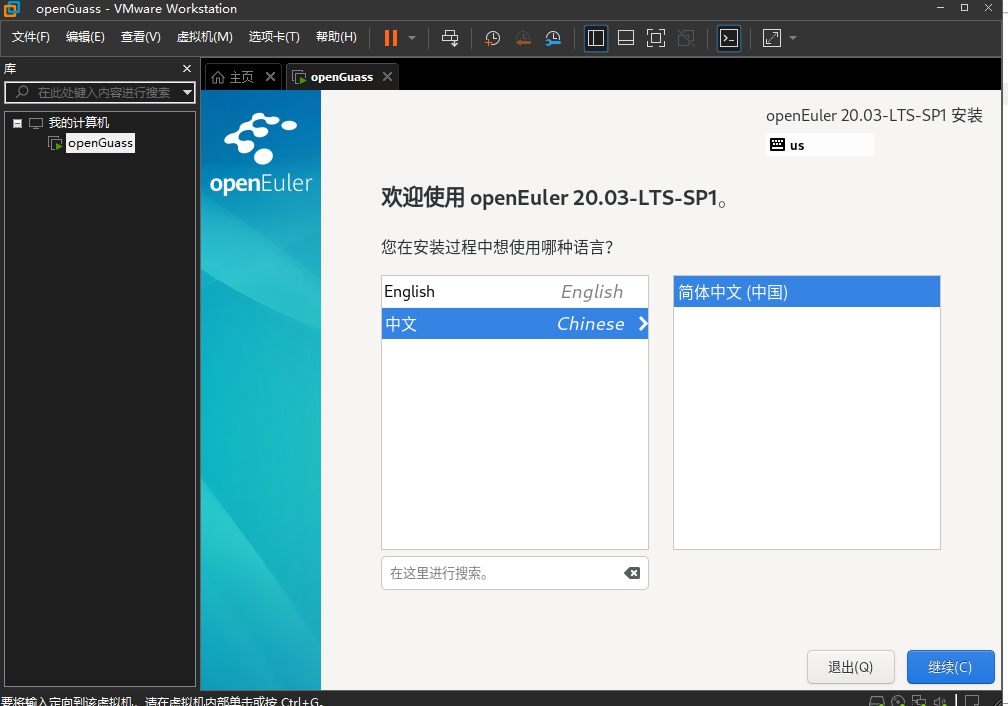Toggle the thumbnail bar view
This screenshot has width=1008, height=706.
click(626, 38)
